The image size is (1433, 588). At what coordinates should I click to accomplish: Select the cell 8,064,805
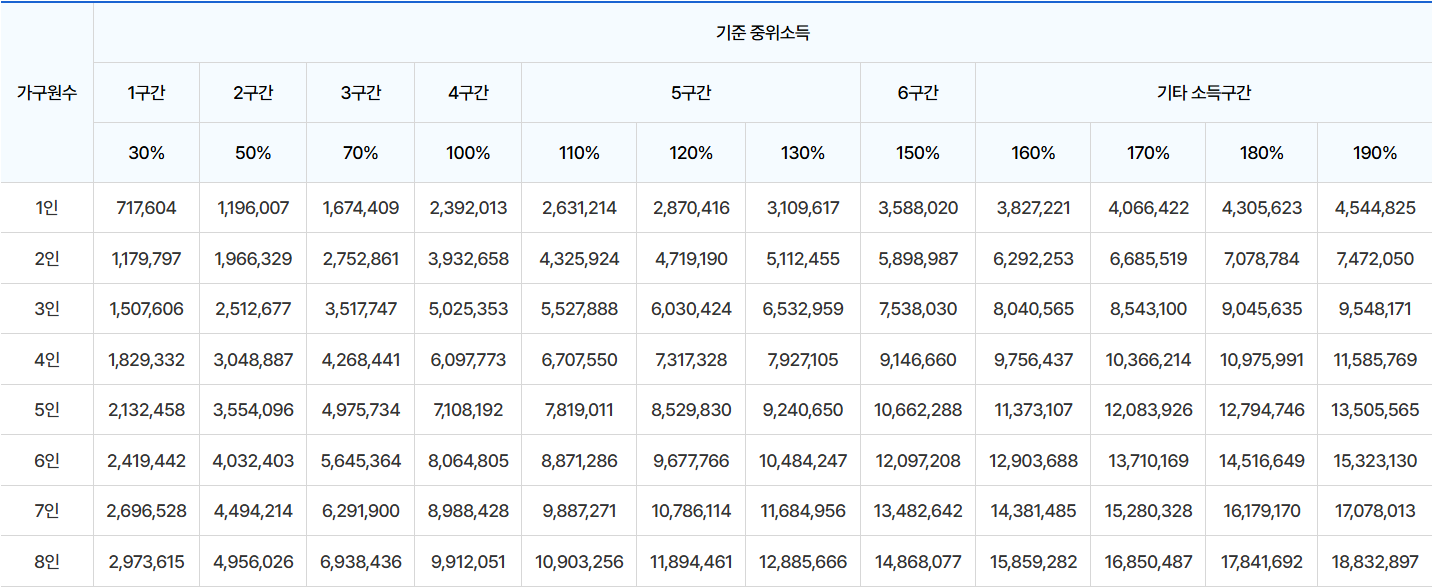(468, 461)
